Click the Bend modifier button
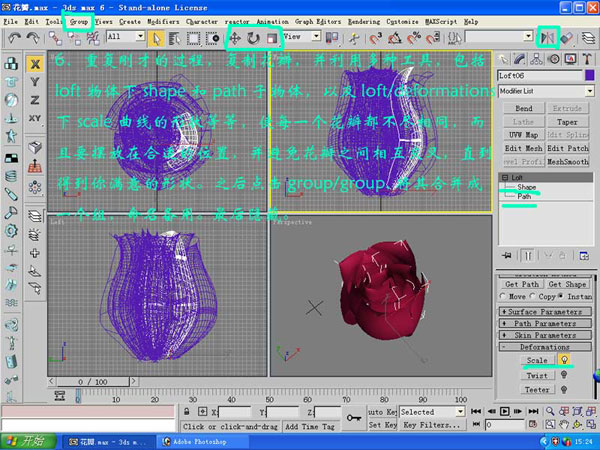This screenshot has height=450, width=600. click(523, 108)
